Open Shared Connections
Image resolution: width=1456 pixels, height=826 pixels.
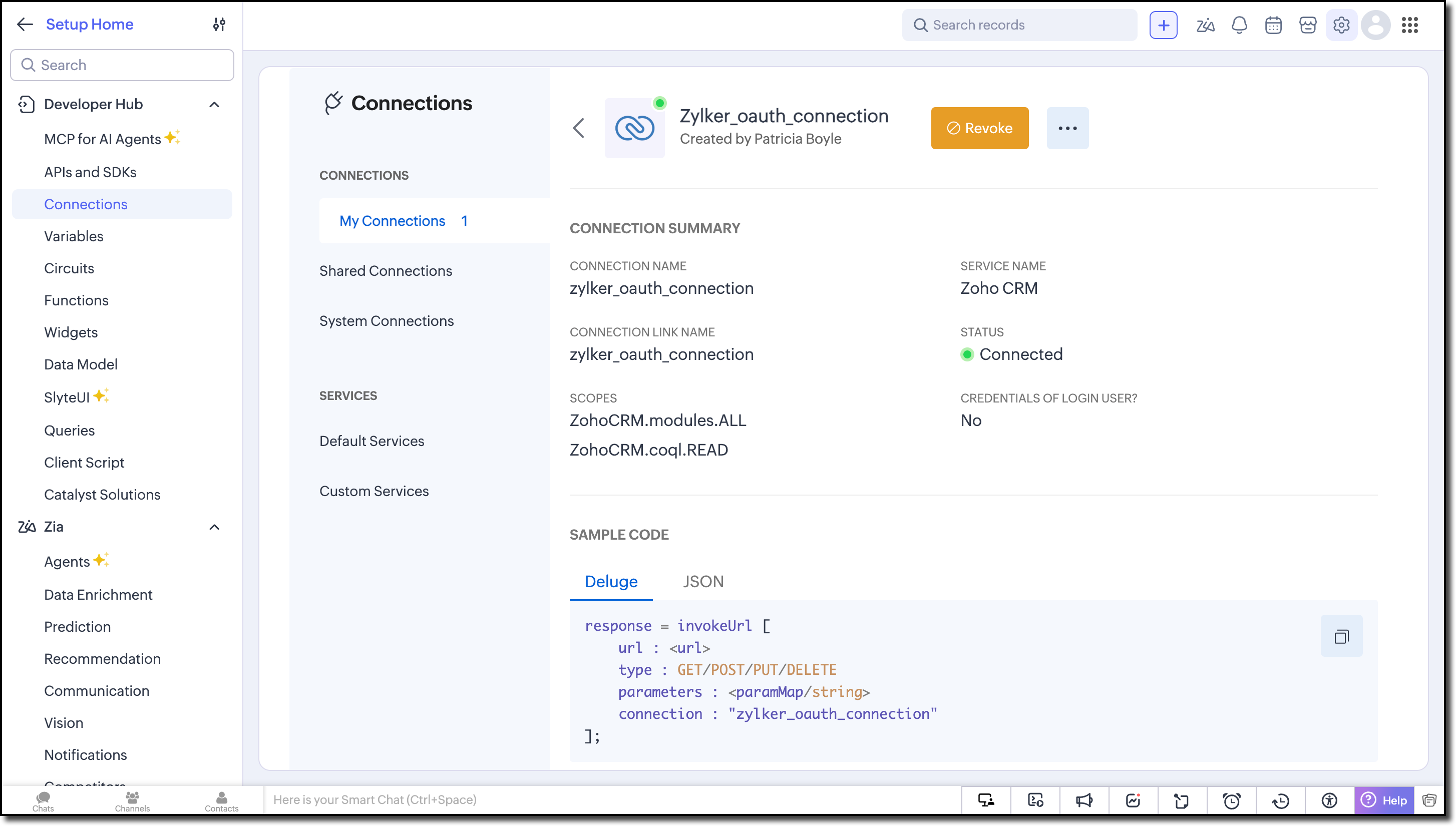tap(385, 271)
